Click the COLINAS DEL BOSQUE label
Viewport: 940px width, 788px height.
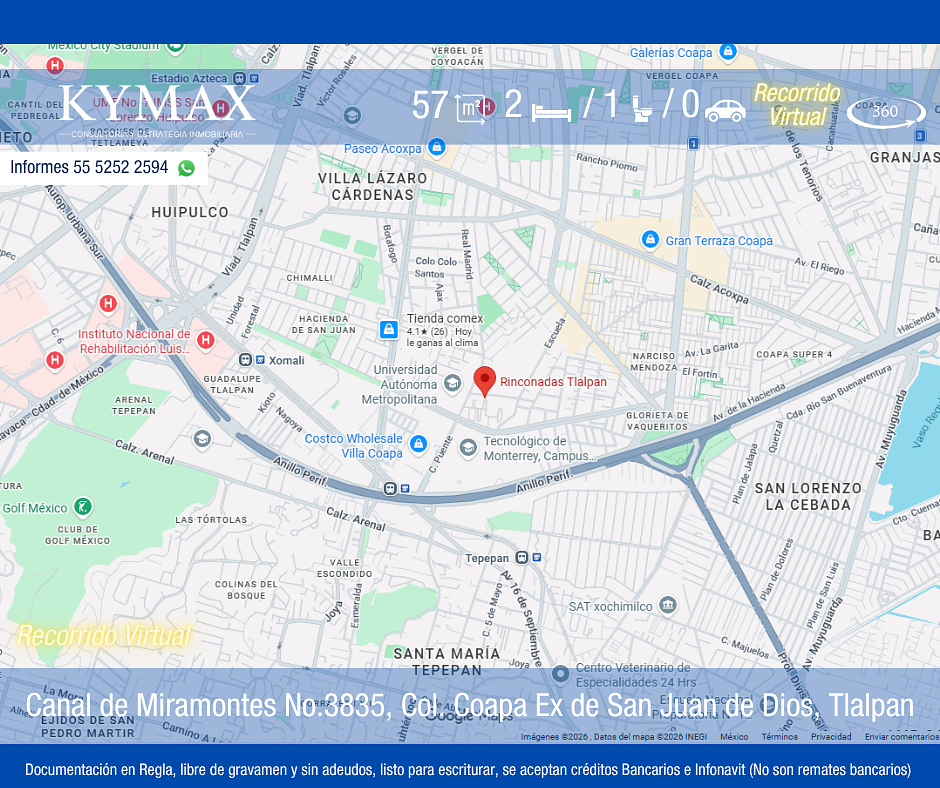[246, 590]
